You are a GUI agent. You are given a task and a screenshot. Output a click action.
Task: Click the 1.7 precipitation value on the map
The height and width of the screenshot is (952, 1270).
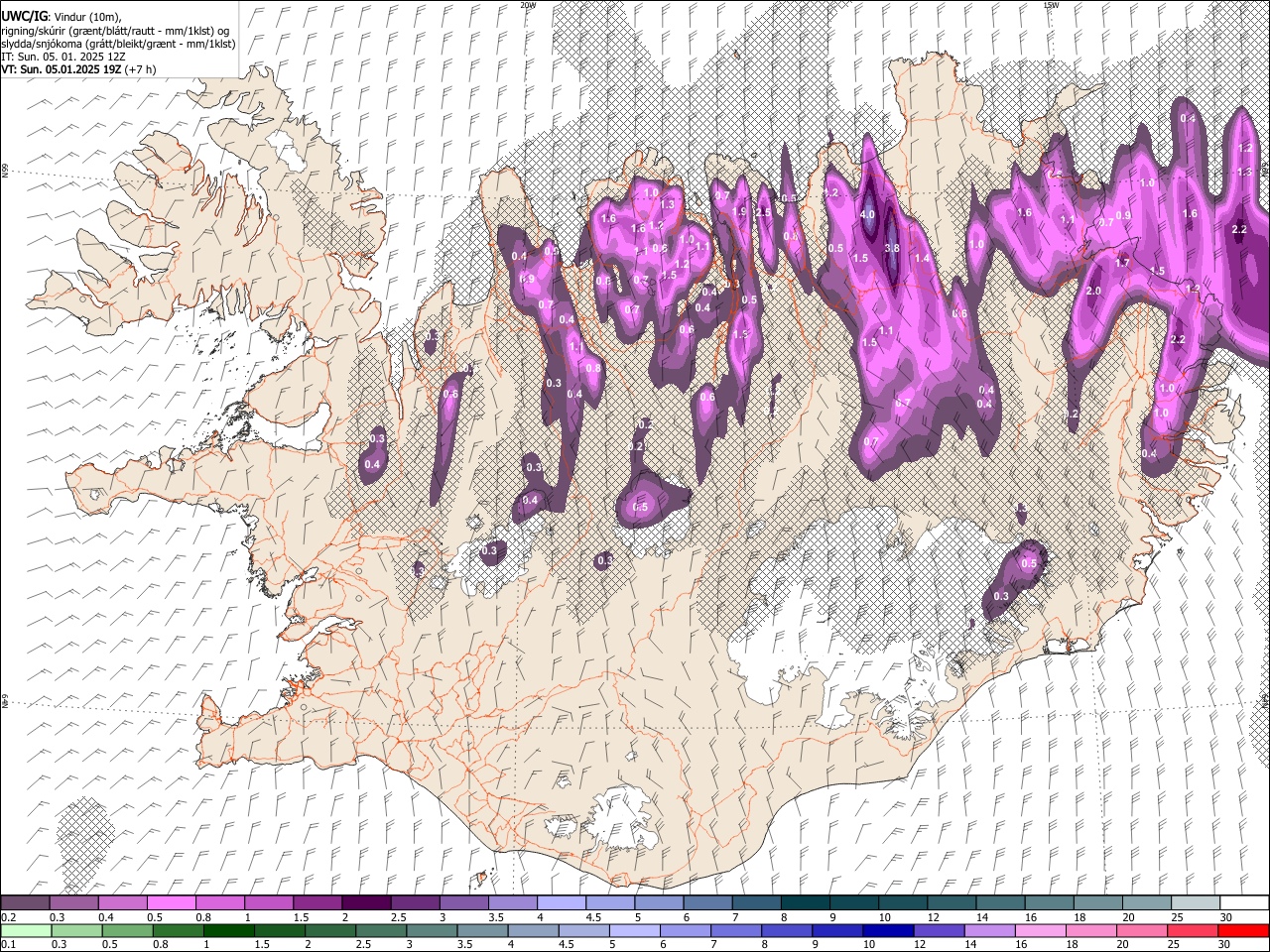[1123, 264]
